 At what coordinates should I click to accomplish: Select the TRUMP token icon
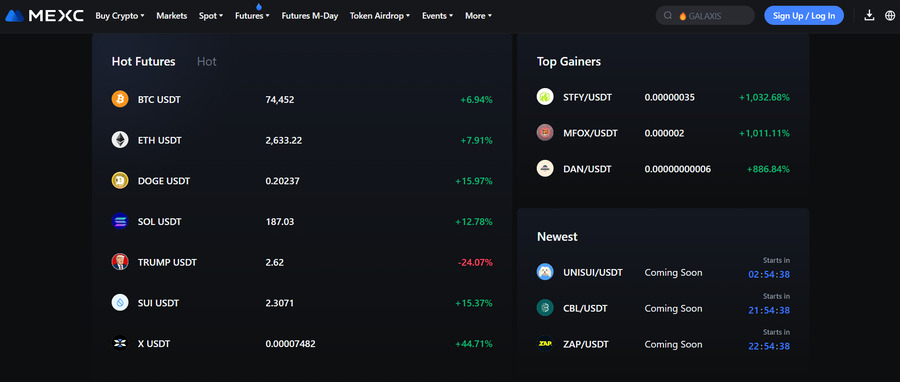click(120, 262)
